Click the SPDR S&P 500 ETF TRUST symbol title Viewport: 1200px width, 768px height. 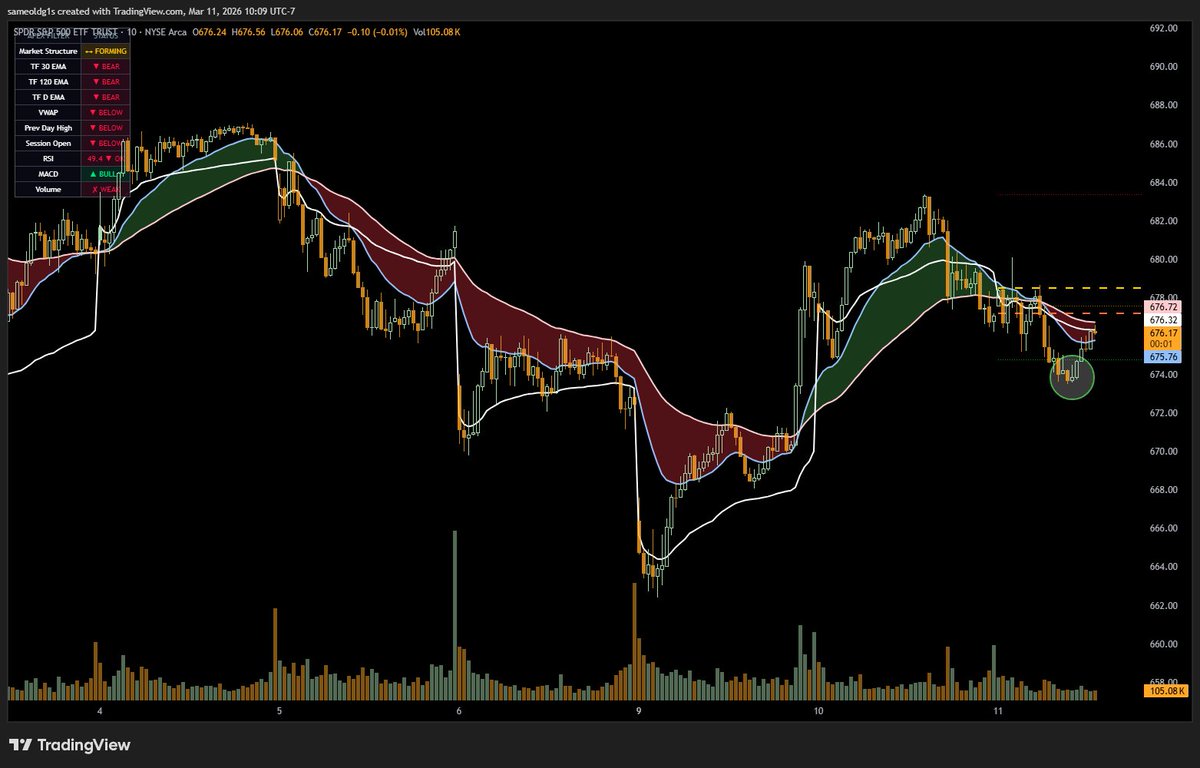tap(68, 34)
